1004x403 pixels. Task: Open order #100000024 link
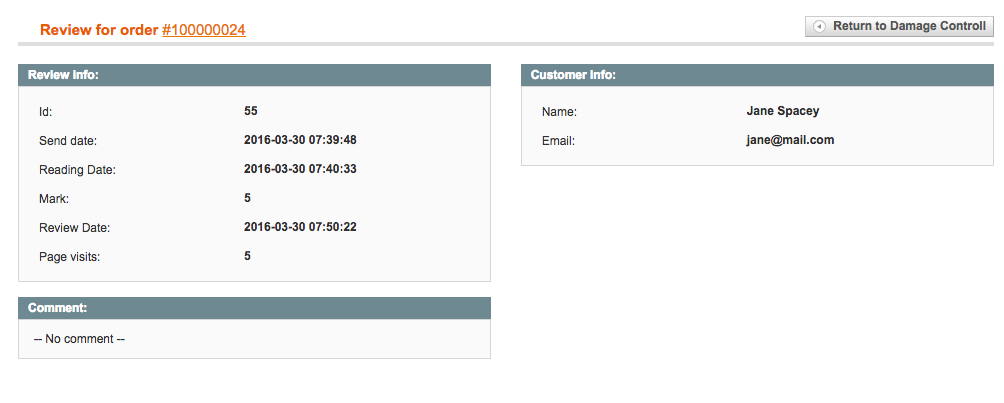204,31
